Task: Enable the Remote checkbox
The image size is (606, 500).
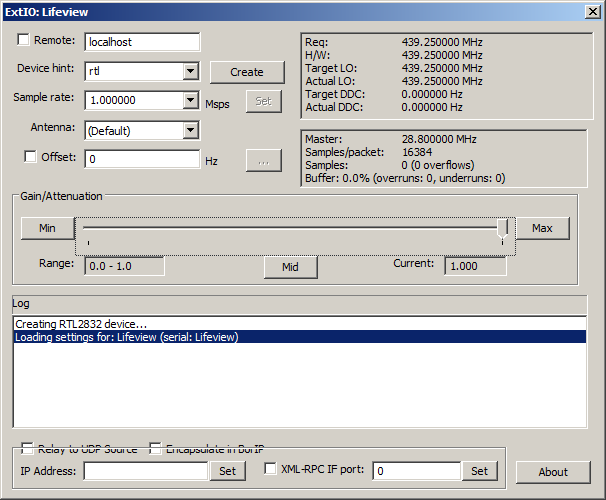Action: [x=24, y=41]
